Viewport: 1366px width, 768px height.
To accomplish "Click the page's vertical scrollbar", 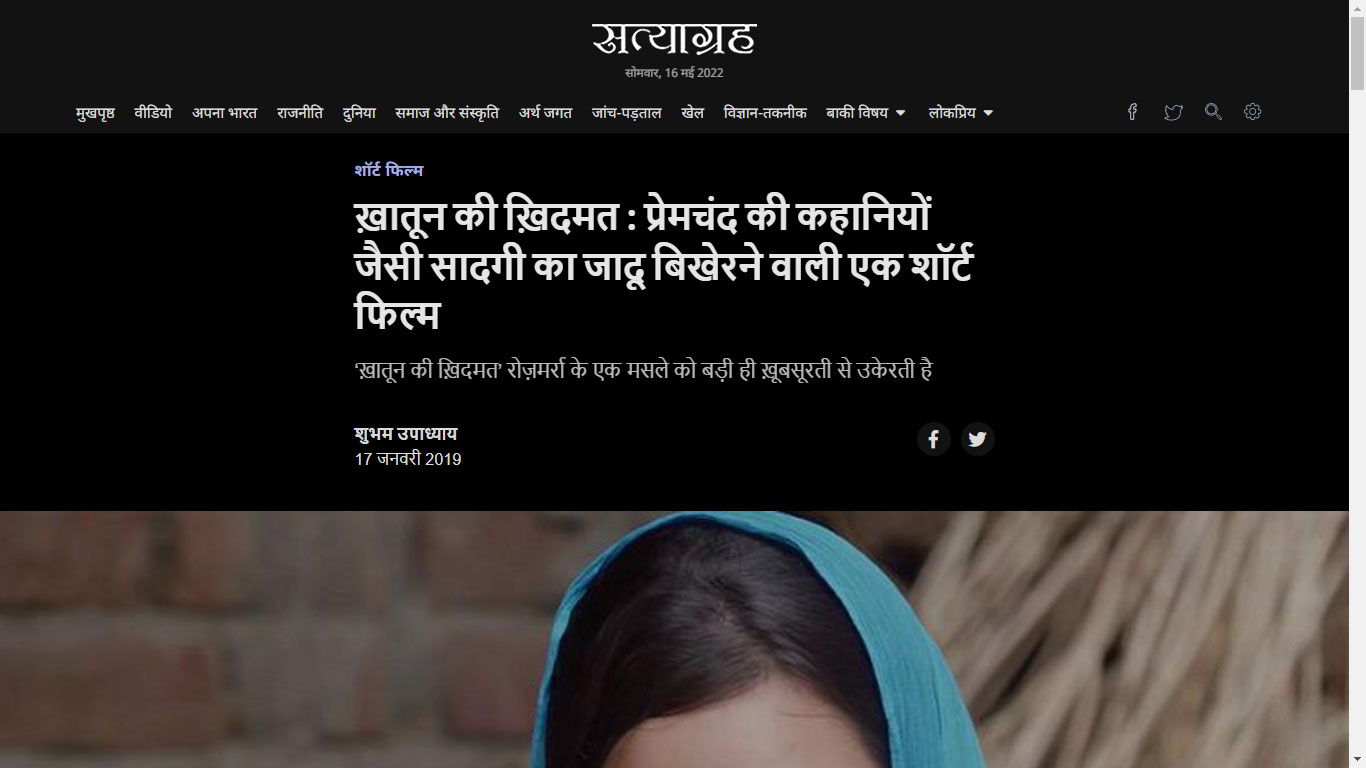I will point(1357,384).
